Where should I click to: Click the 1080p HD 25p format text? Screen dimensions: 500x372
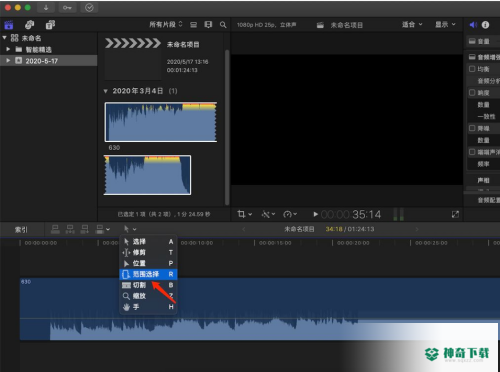tap(266, 25)
